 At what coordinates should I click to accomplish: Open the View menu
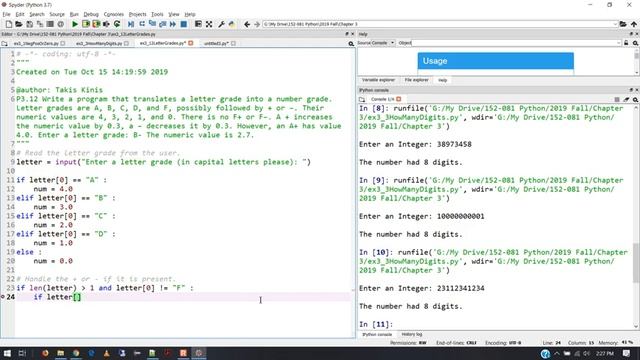(x=173, y=14)
